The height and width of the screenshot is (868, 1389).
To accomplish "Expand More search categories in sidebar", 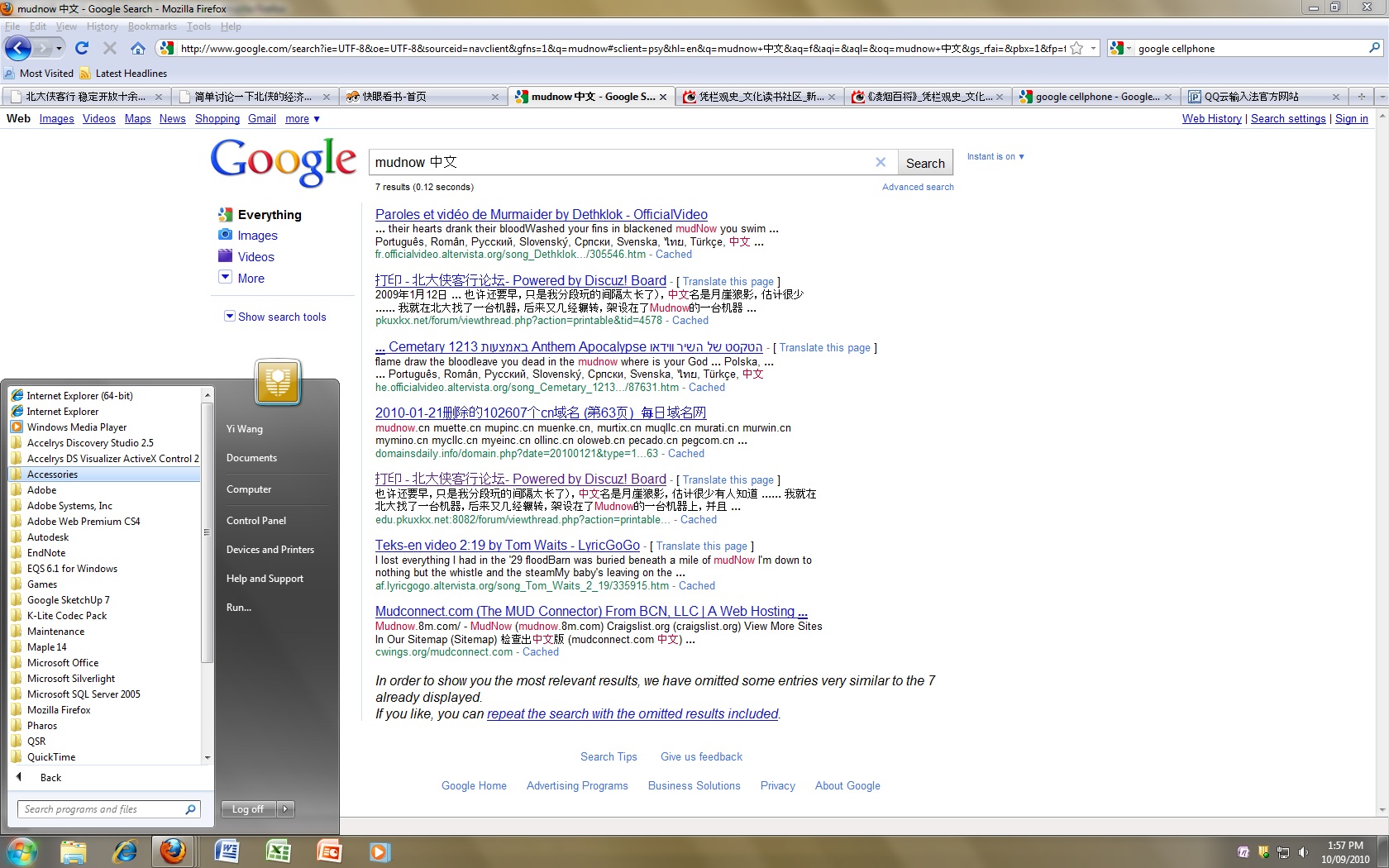I will click(x=241, y=278).
